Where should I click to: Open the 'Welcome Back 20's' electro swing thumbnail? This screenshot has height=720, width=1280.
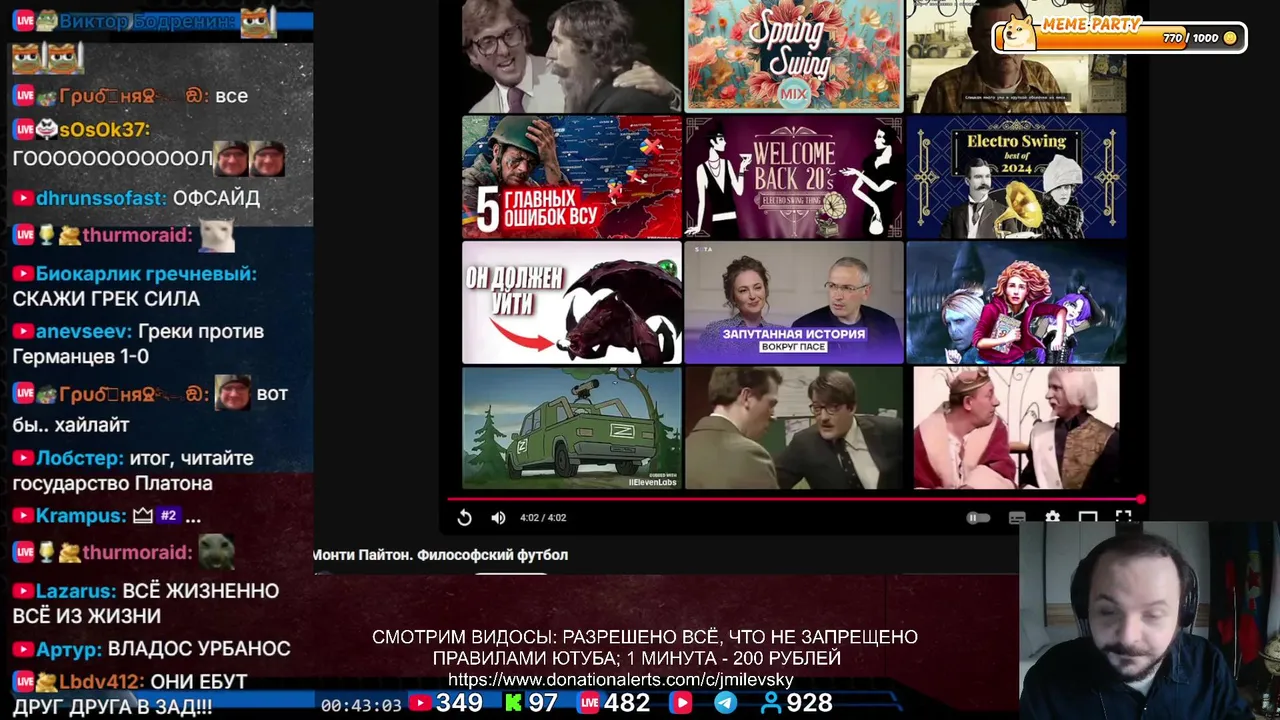pyautogui.click(x=794, y=177)
